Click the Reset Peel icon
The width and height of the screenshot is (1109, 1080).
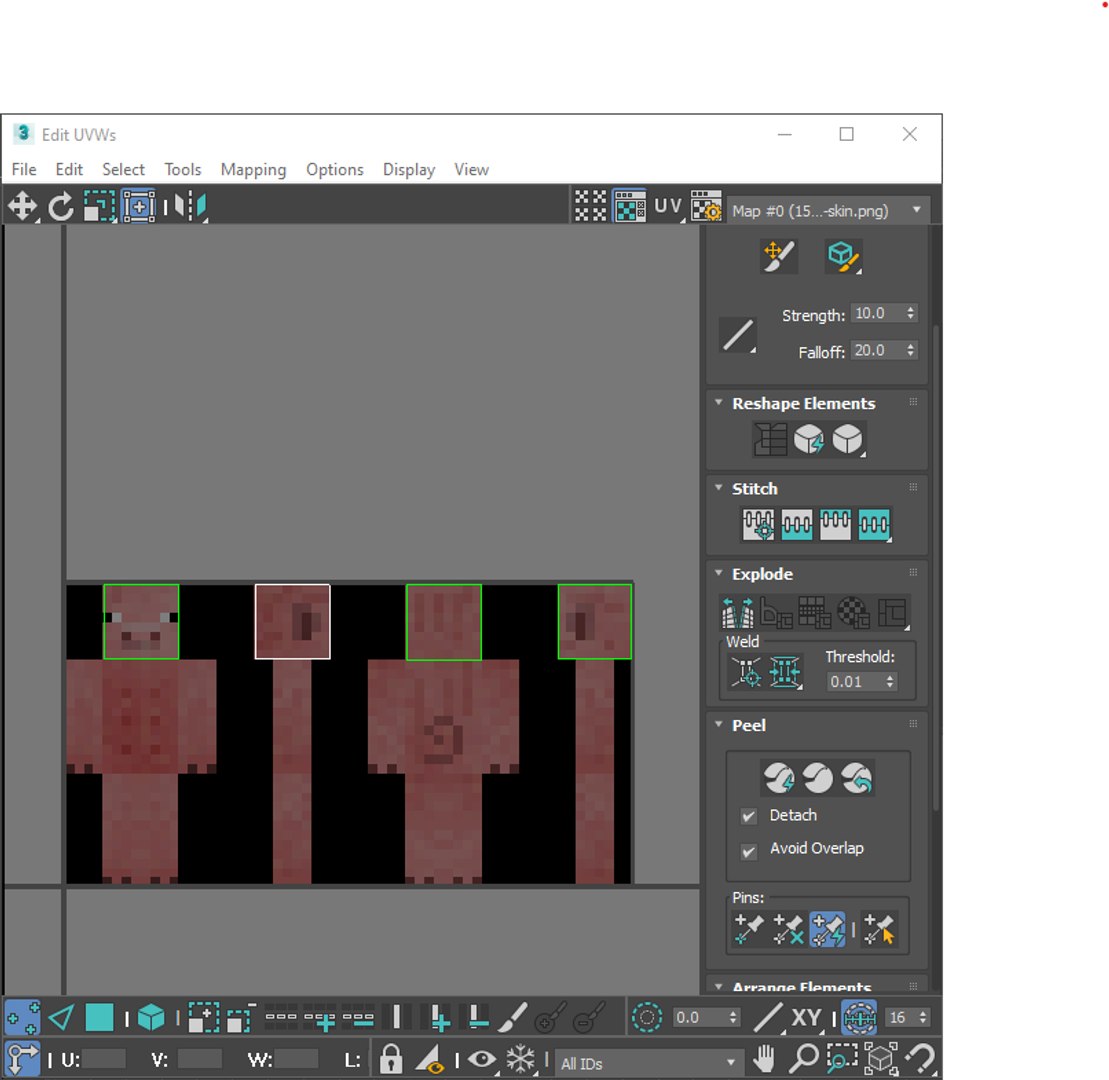click(x=857, y=778)
